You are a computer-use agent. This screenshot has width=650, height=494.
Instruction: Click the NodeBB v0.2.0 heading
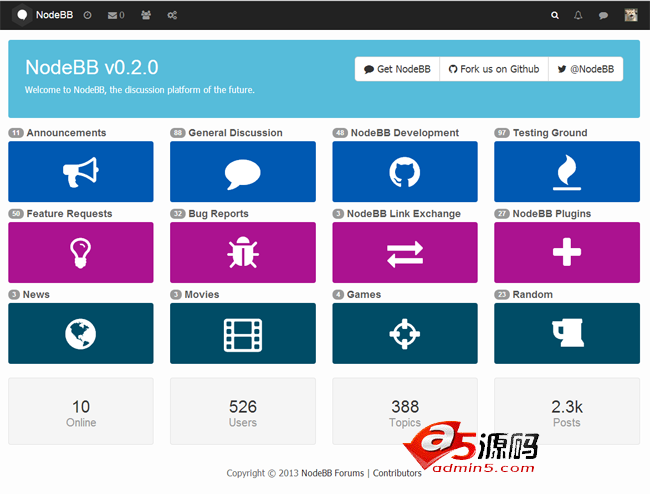(92, 68)
